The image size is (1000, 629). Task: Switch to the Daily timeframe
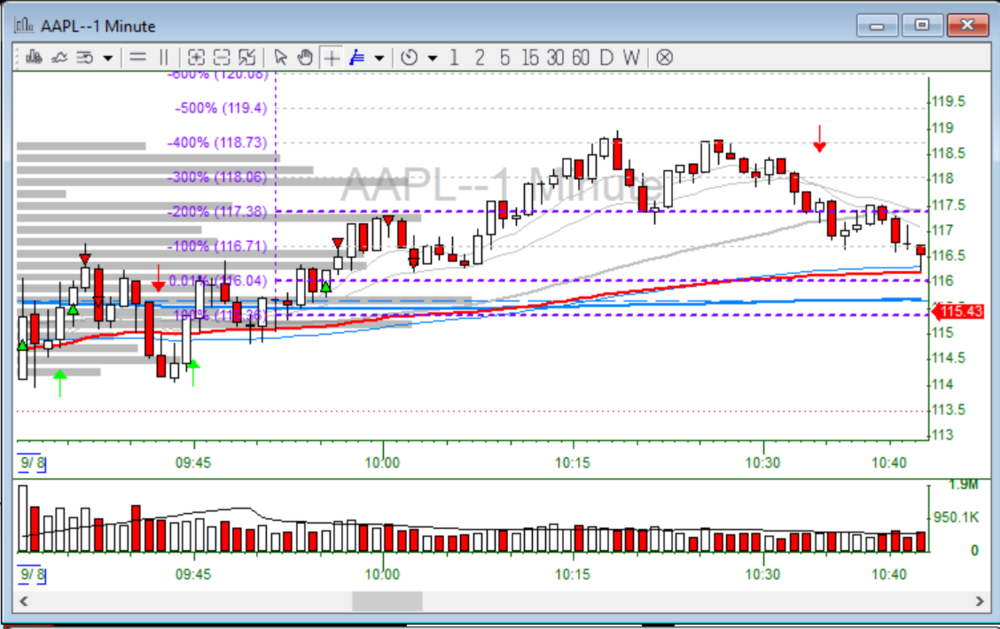pyautogui.click(x=607, y=57)
